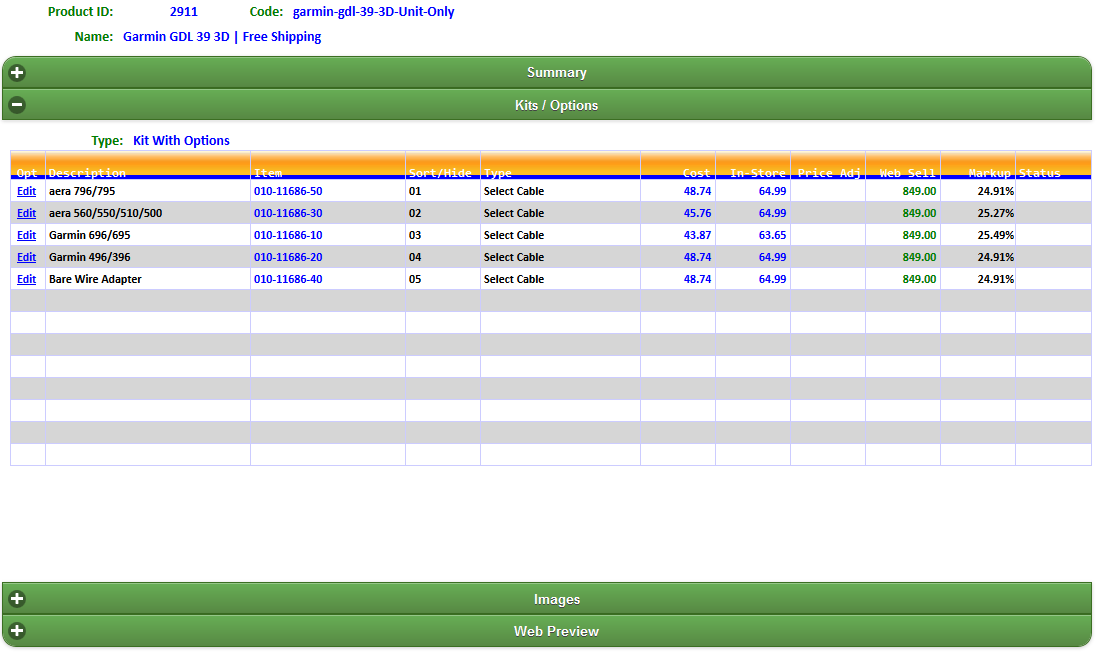The width and height of the screenshot is (1100, 658).
Task: Collapse the Kits / Options section minus icon
Action: point(17,105)
